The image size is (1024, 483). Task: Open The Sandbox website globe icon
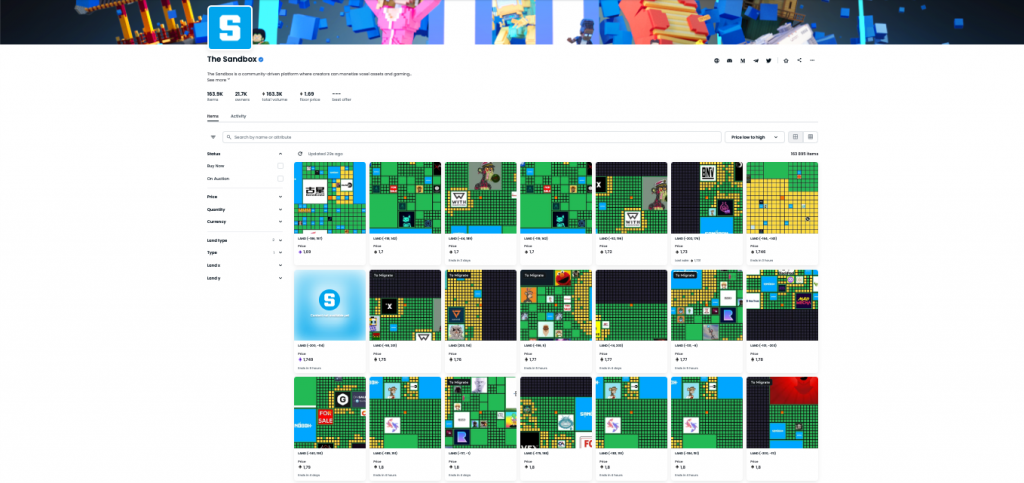716,61
